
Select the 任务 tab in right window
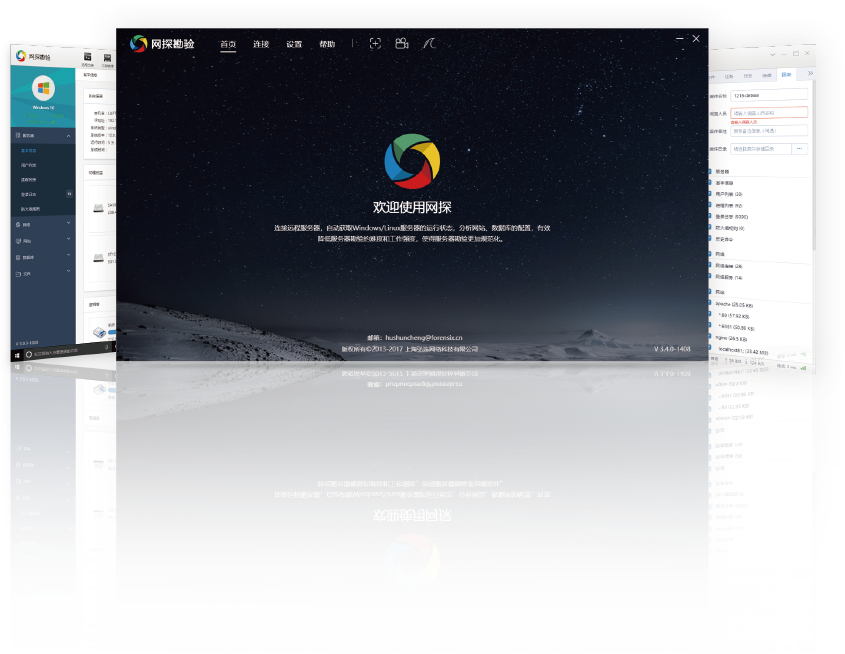tap(729, 76)
